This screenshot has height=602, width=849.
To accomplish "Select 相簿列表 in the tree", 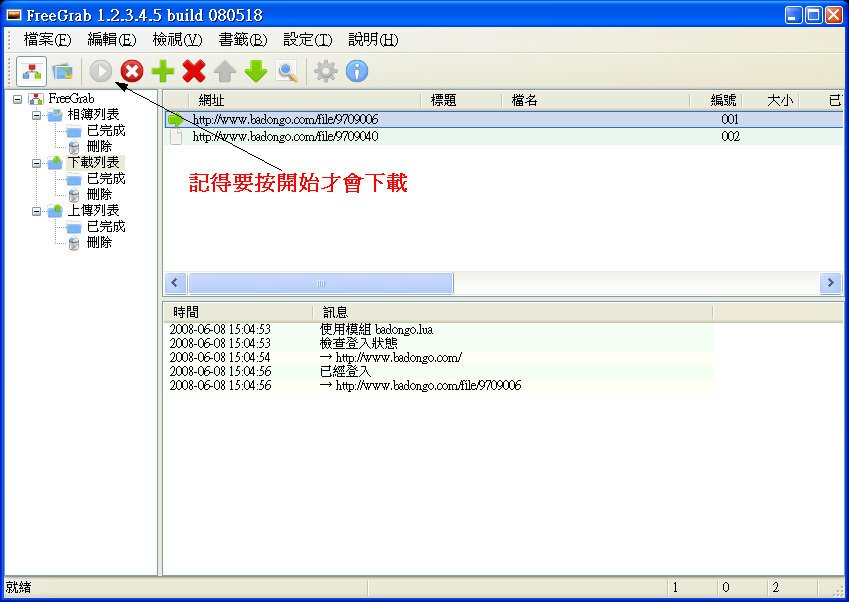I will pyautogui.click(x=93, y=114).
